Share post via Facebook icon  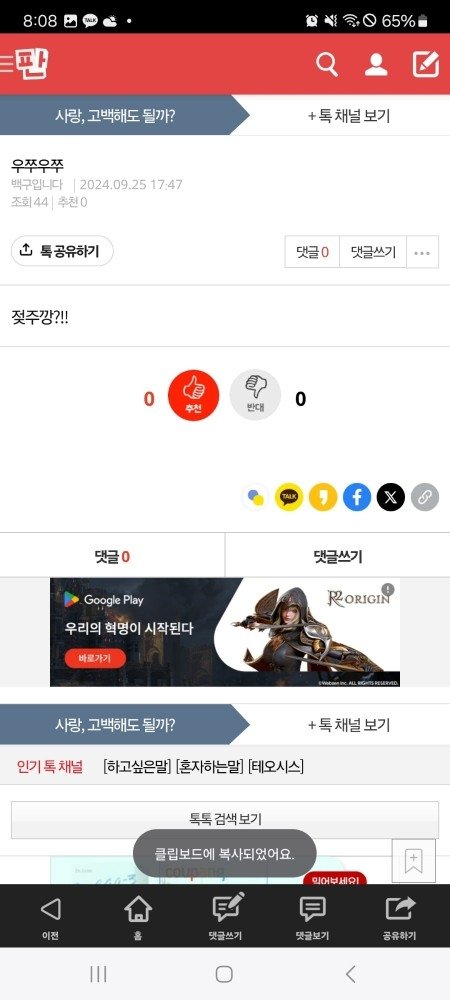(357, 497)
